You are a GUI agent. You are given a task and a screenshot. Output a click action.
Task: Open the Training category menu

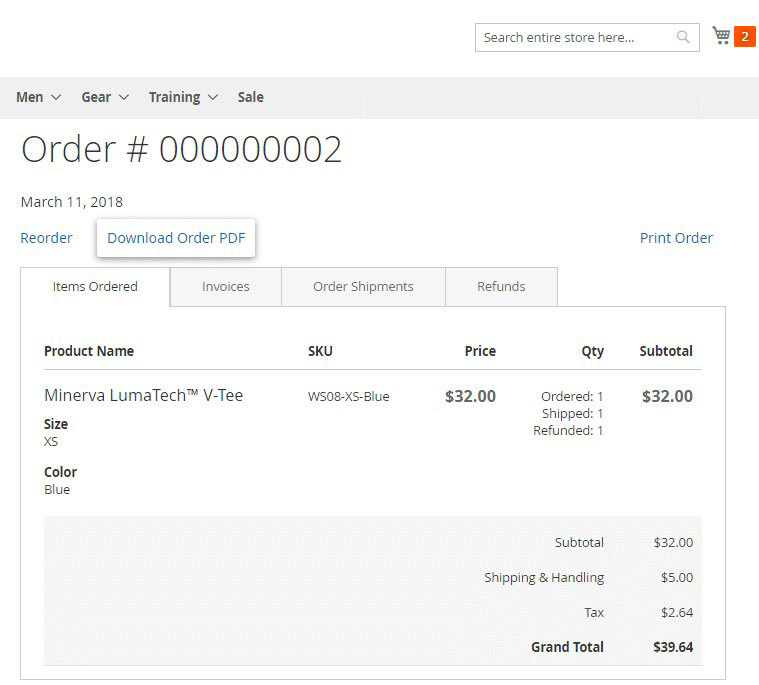pos(174,97)
